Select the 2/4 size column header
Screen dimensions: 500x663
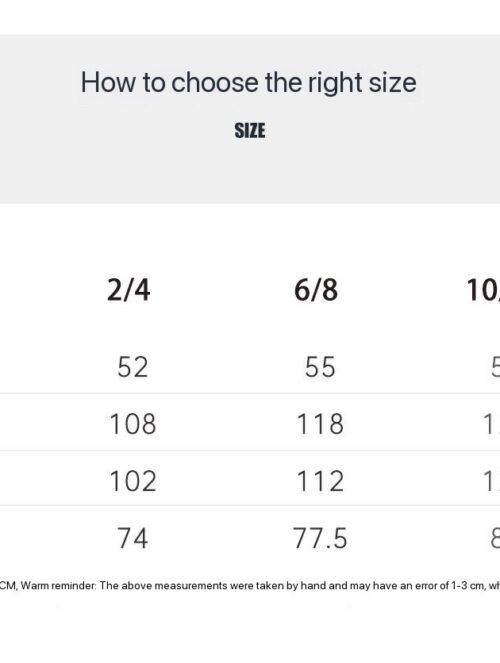point(128,290)
